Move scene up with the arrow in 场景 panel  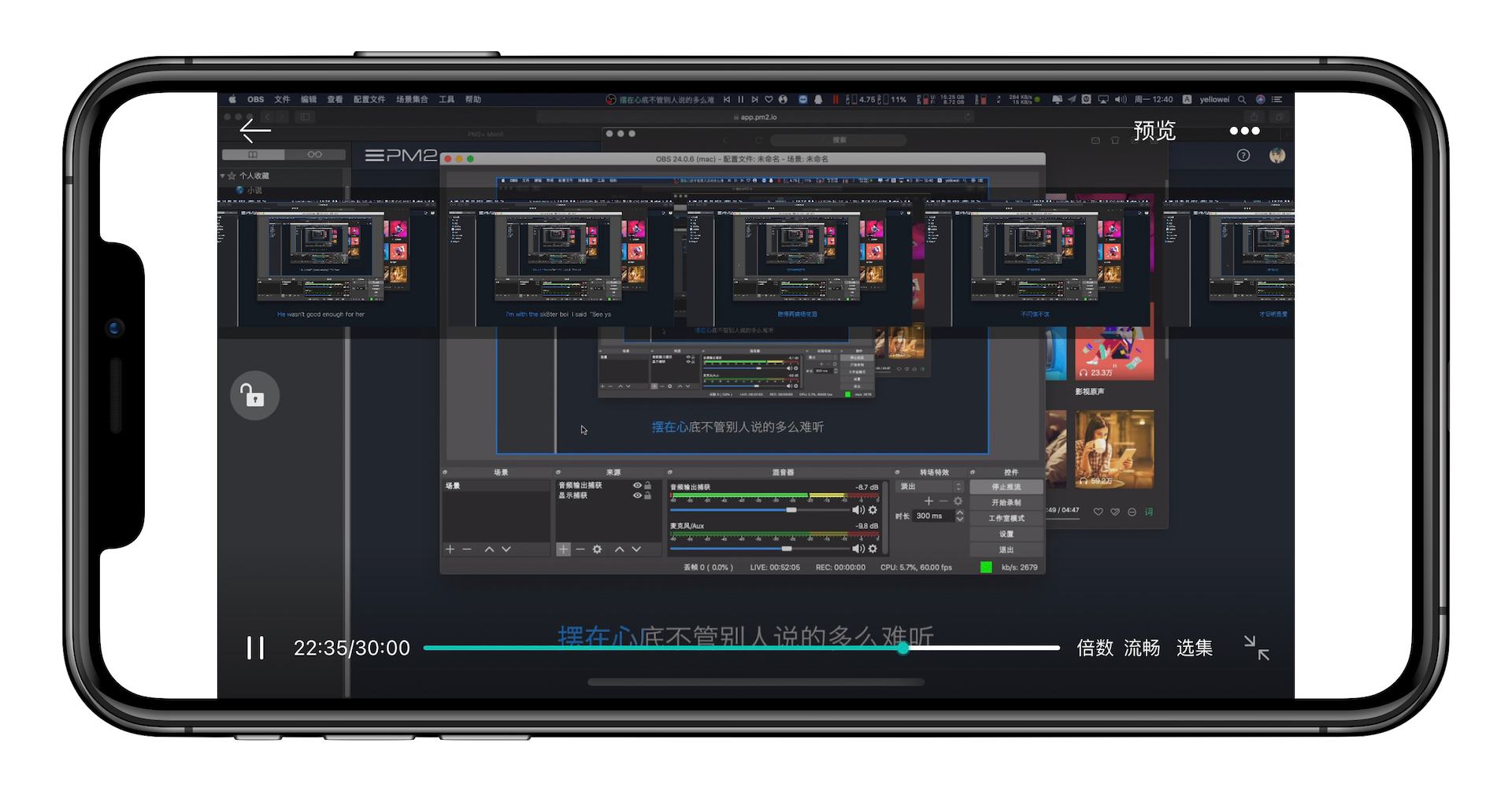(489, 549)
